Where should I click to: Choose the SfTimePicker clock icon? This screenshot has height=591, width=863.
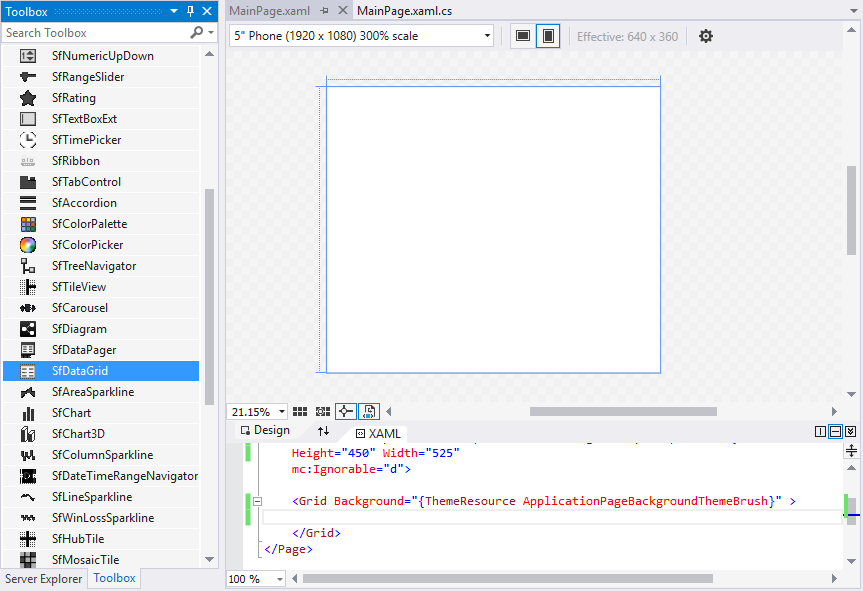point(28,140)
